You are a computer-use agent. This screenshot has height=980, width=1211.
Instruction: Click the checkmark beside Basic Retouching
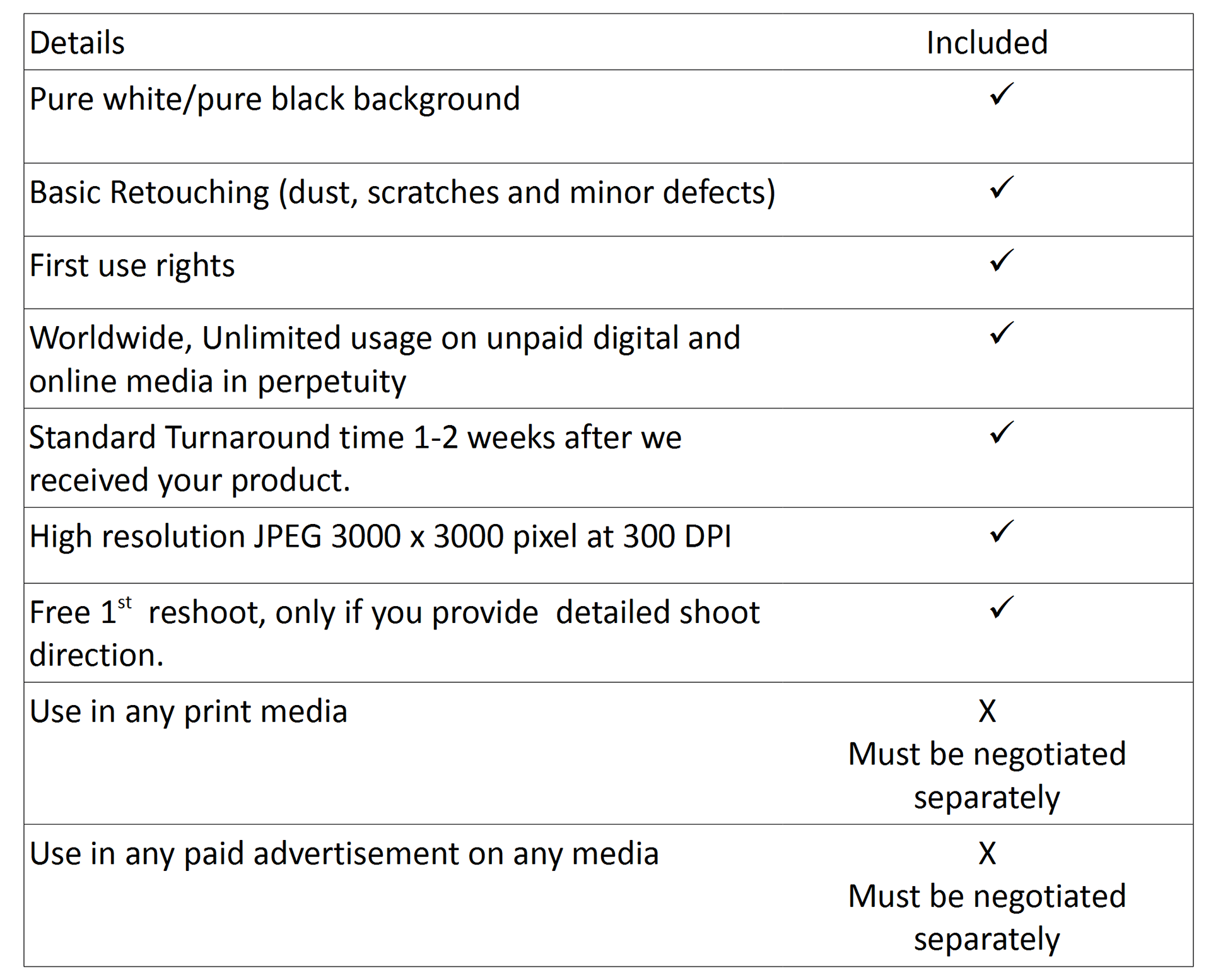(x=1002, y=187)
